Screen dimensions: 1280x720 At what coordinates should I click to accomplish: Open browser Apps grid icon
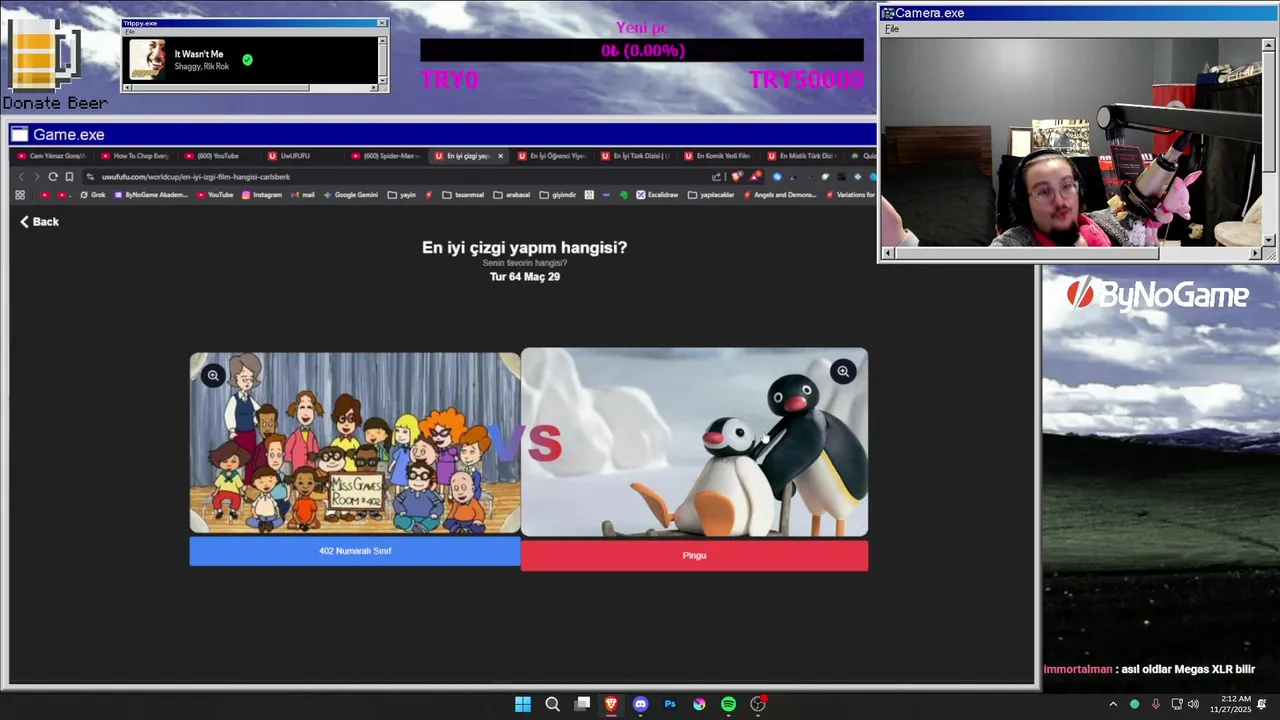19,195
